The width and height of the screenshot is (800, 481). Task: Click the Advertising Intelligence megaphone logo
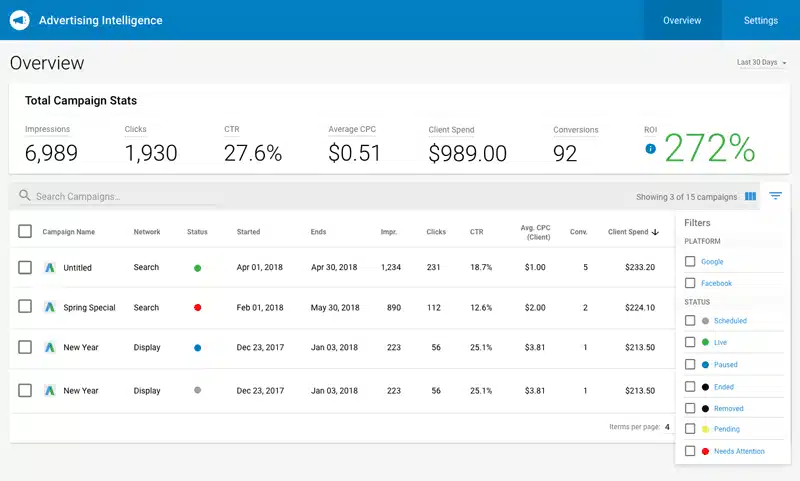click(19, 20)
